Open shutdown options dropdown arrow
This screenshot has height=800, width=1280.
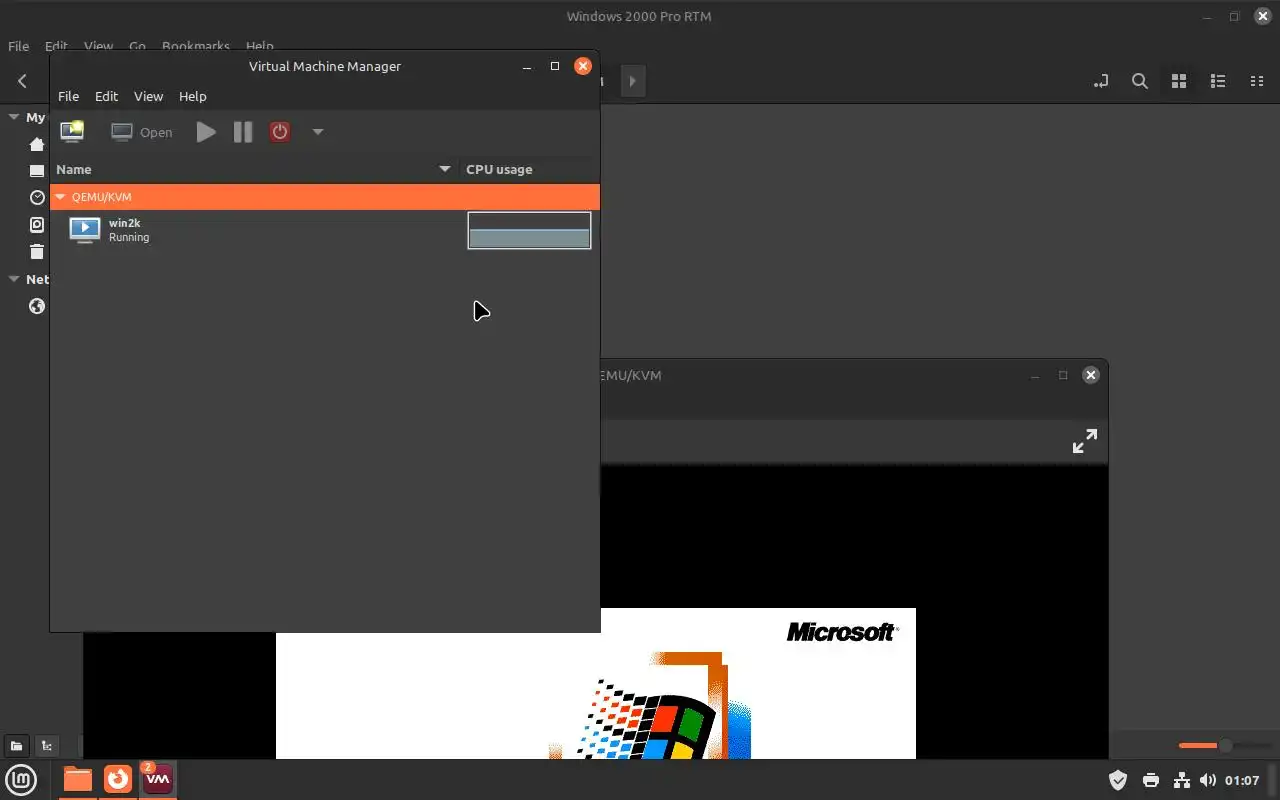[317, 132]
